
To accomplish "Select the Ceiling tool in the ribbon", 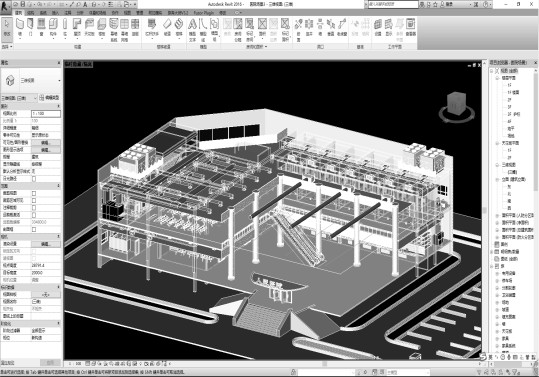I will [x=89, y=27].
